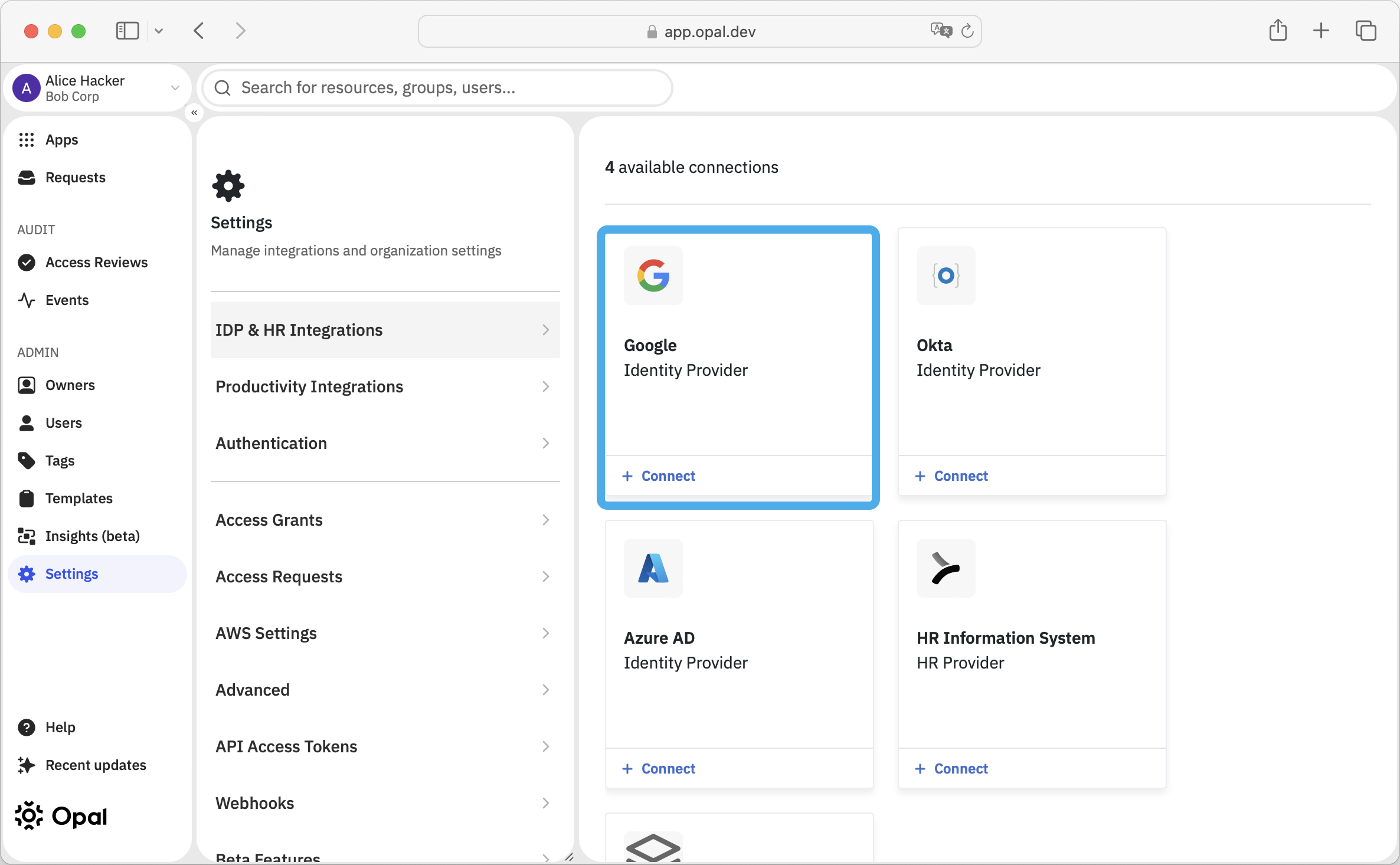The width and height of the screenshot is (1400, 865).
Task: Click the Safari share icon
Action: click(1278, 30)
